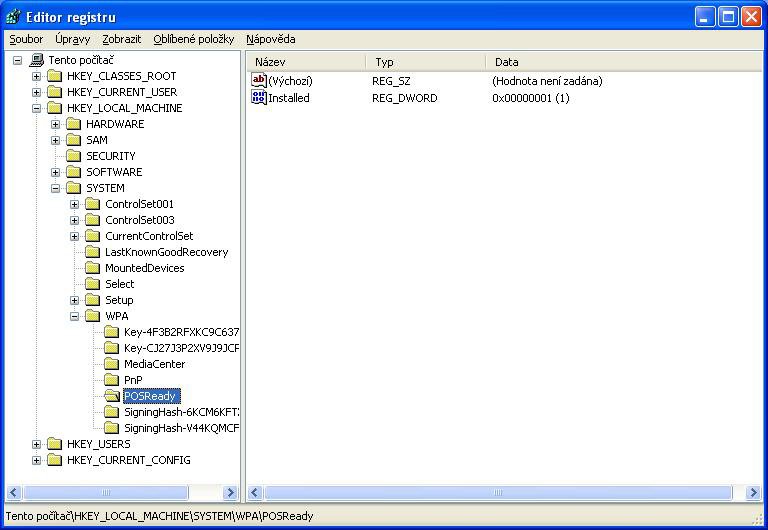Click the PnP folder icon
This screenshot has height=530, width=768.
click(112, 380)
